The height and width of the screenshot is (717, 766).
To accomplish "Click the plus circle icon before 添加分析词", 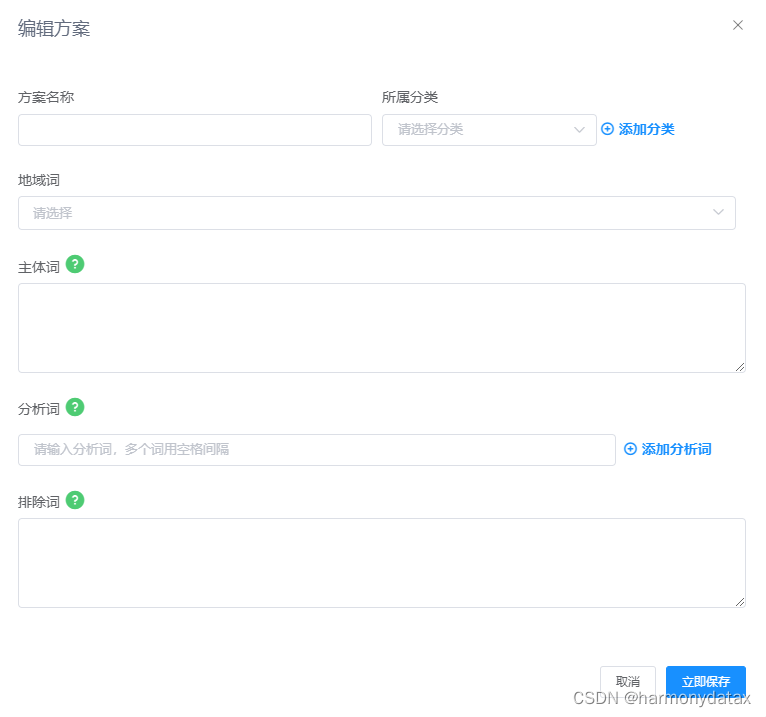I will click(x=630, y=449).
